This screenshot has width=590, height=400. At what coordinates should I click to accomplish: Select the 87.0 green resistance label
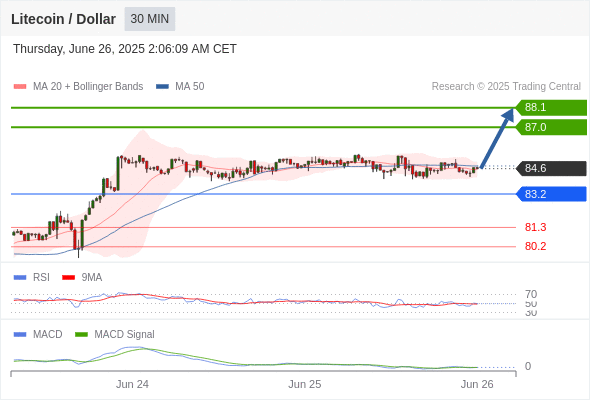point(552,127)
